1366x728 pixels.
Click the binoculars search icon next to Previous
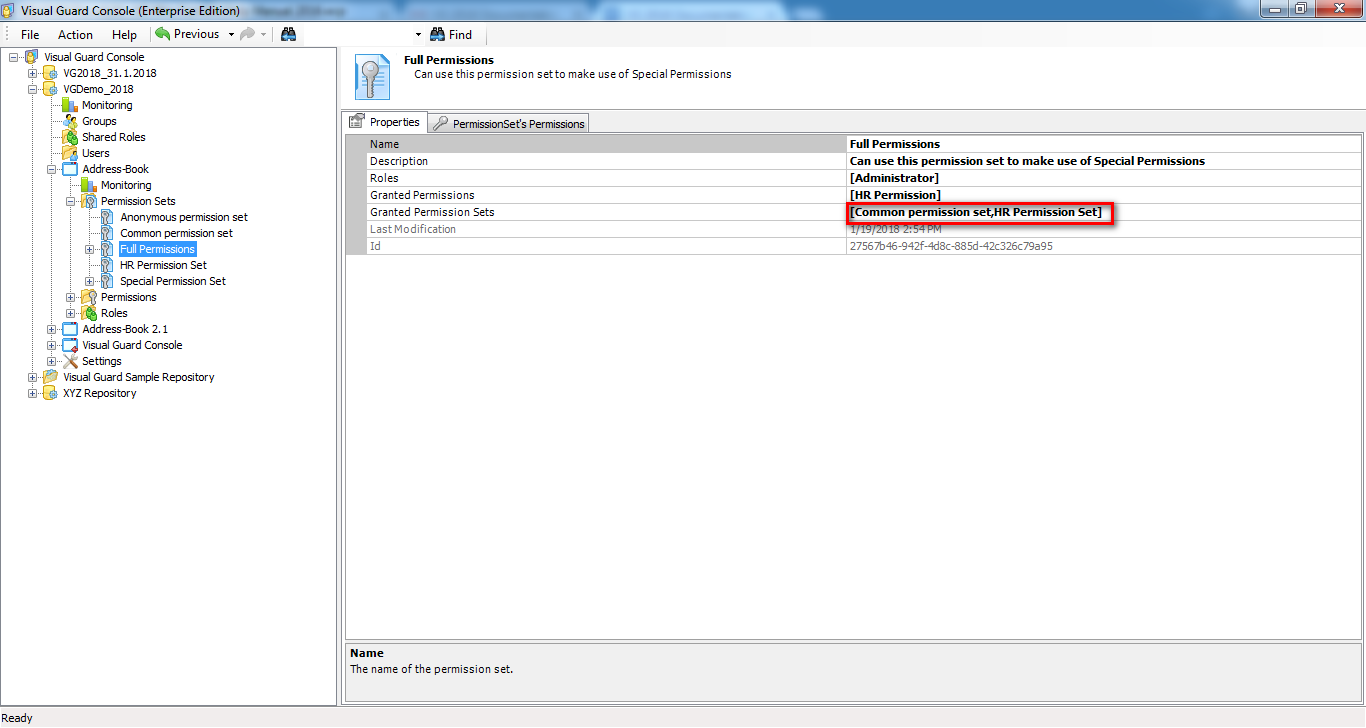pyautogui.click(x=288, y=34)
